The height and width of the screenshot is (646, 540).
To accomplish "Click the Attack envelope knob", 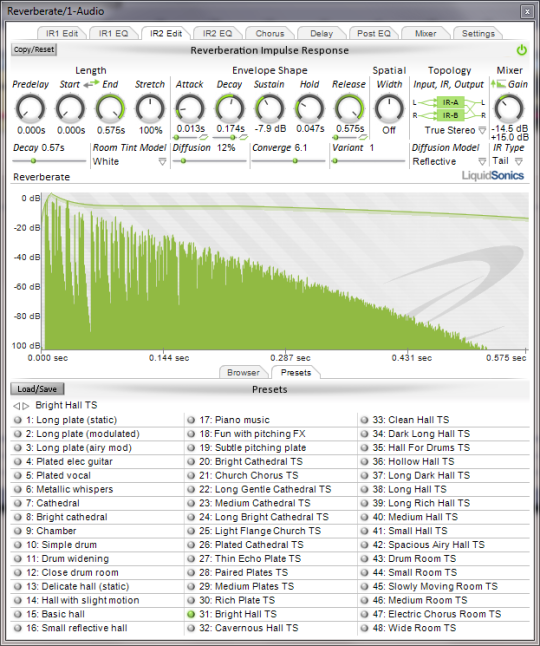I will coord(190,109).
